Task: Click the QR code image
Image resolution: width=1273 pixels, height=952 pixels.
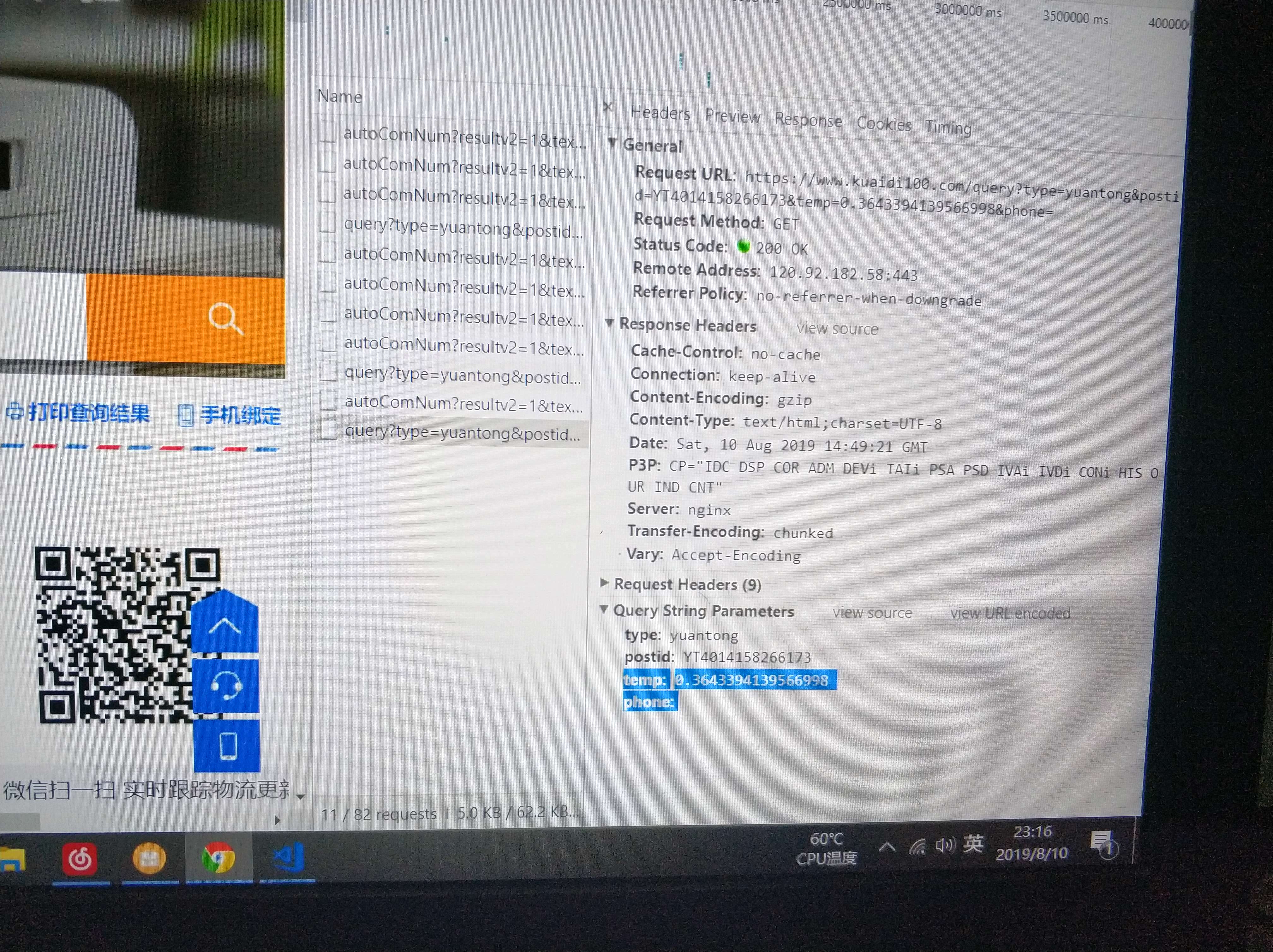Action: [127, 634]
